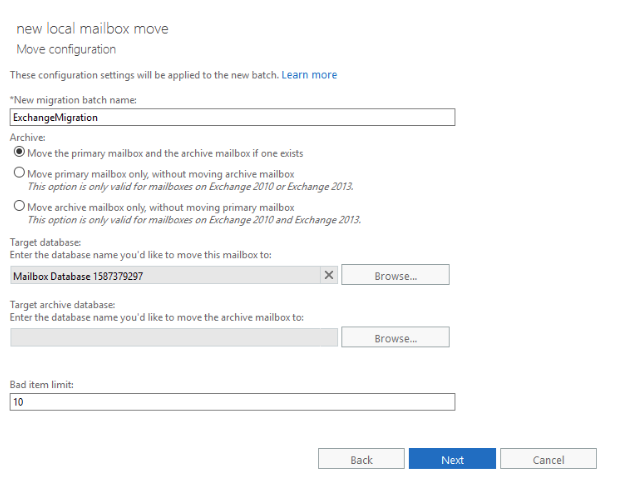Click the 'Bad item limit:' label
622x494 pixels.
(42, 384)
